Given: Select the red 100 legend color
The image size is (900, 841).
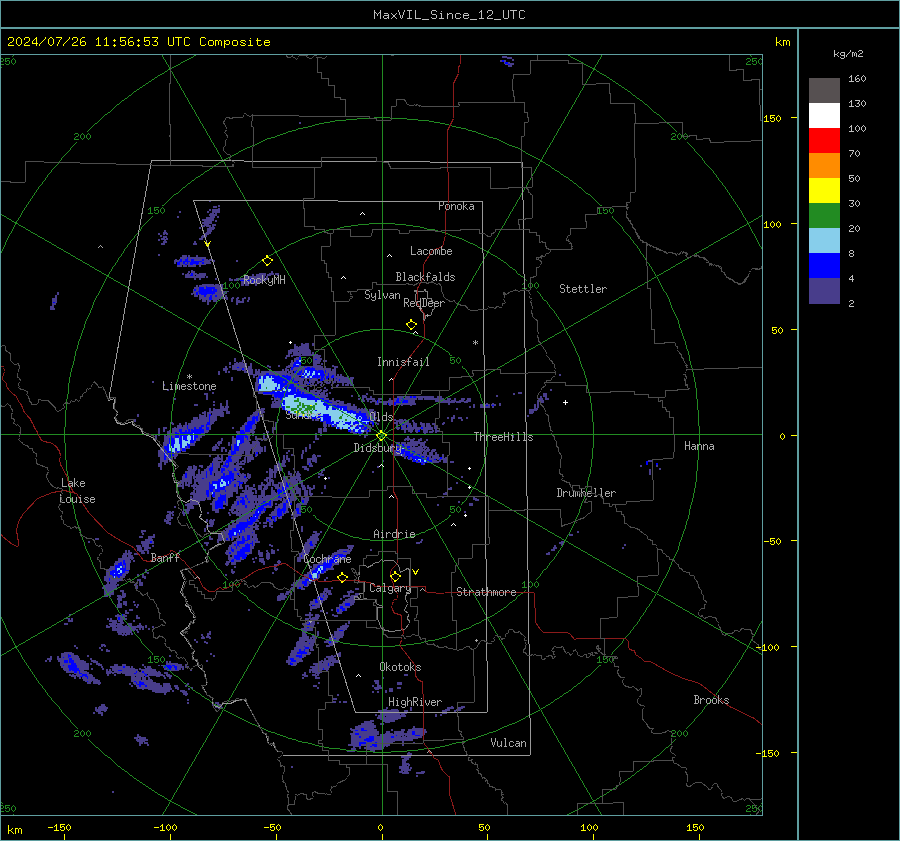Looking at the screenshot, I should coord(824,141).
